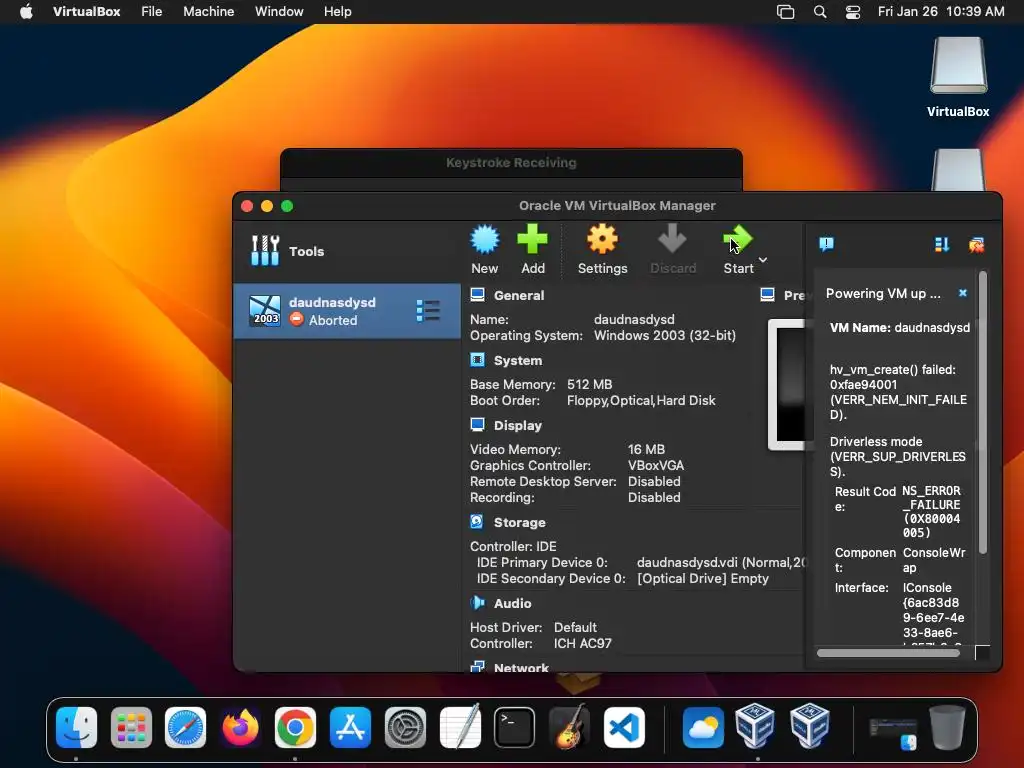Launch Firefox from the Dock
Image resolution: width=1024 pixels, height=768 pixels.
click(240, 727)
